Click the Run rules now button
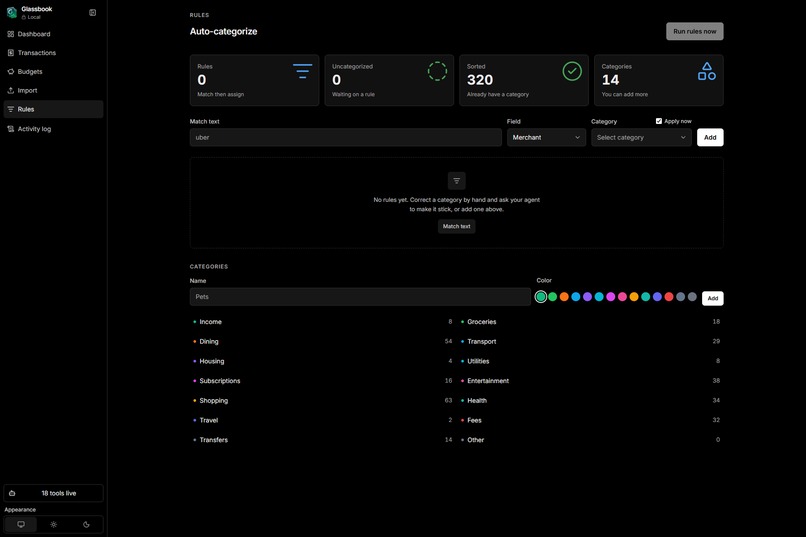 [x=694, y=31]
